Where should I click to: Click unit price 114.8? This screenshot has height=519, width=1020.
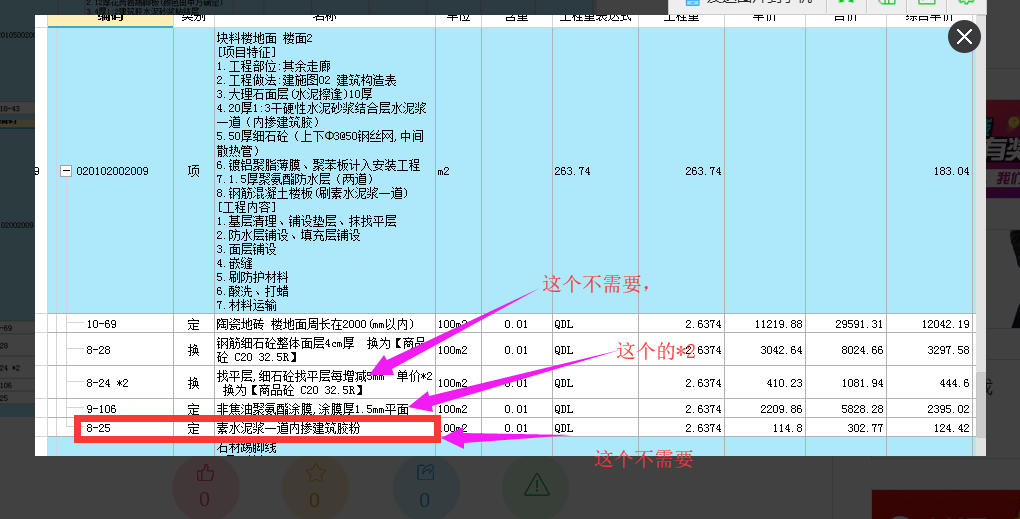[788, 429]
